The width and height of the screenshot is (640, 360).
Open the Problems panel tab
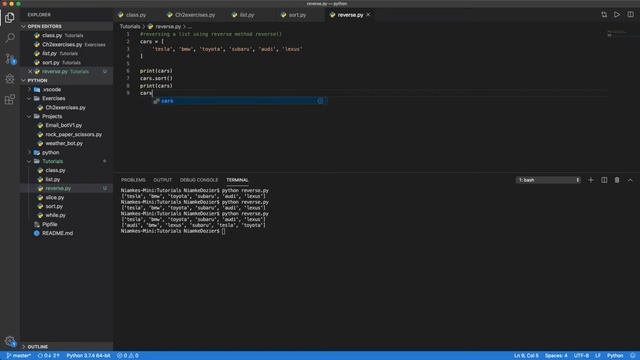pyautogui.click(x=133, y=180)
